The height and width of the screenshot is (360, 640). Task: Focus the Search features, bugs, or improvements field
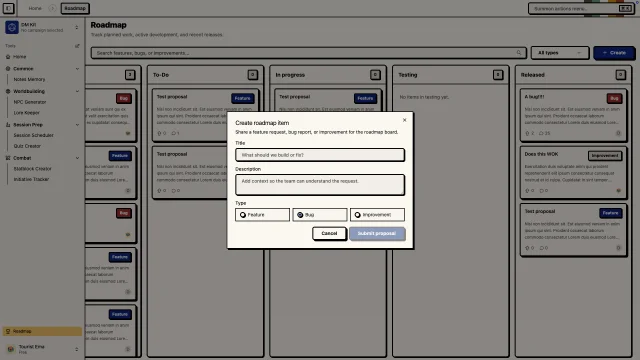tap(308, 53)
